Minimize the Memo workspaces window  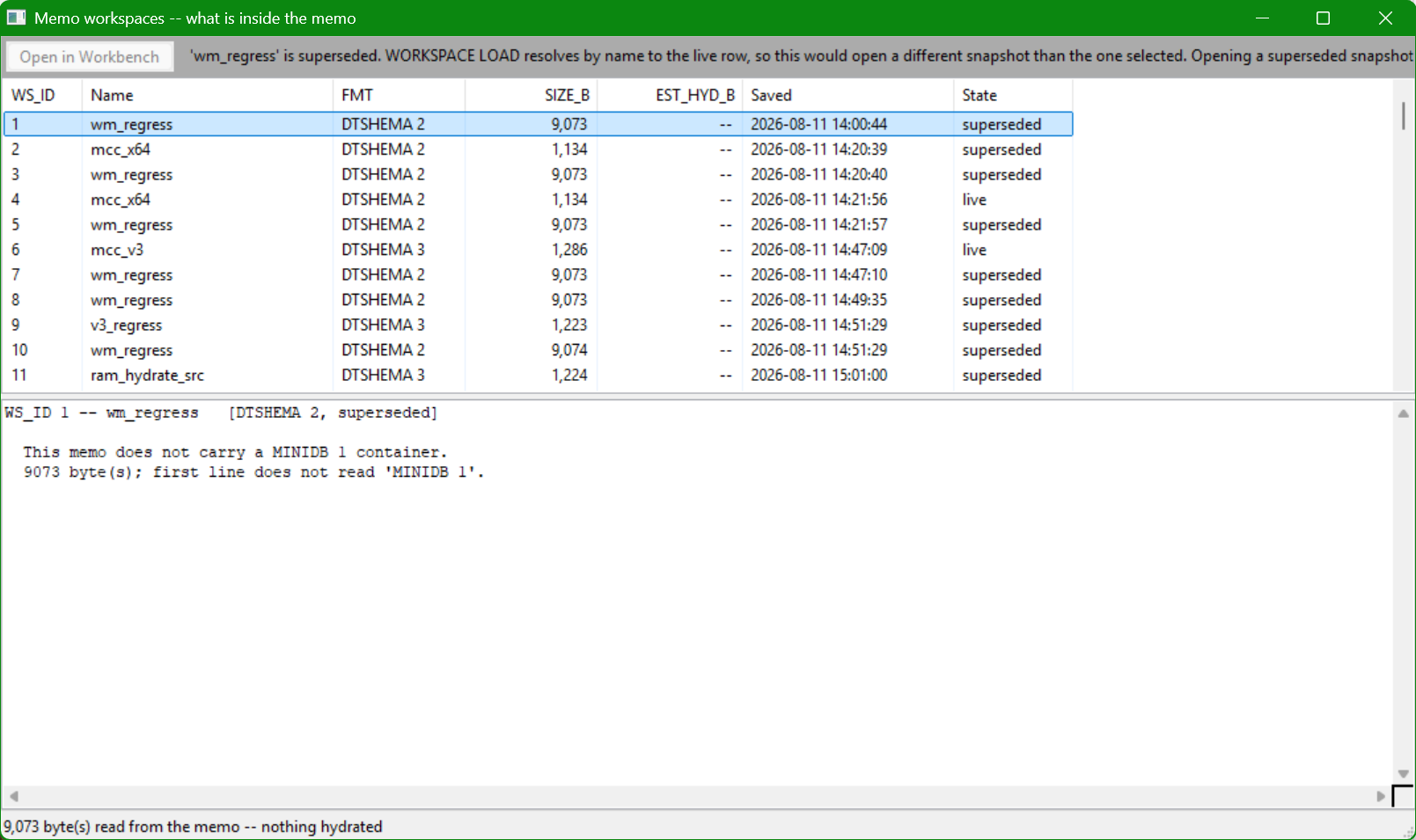(x=1262, y=18)
